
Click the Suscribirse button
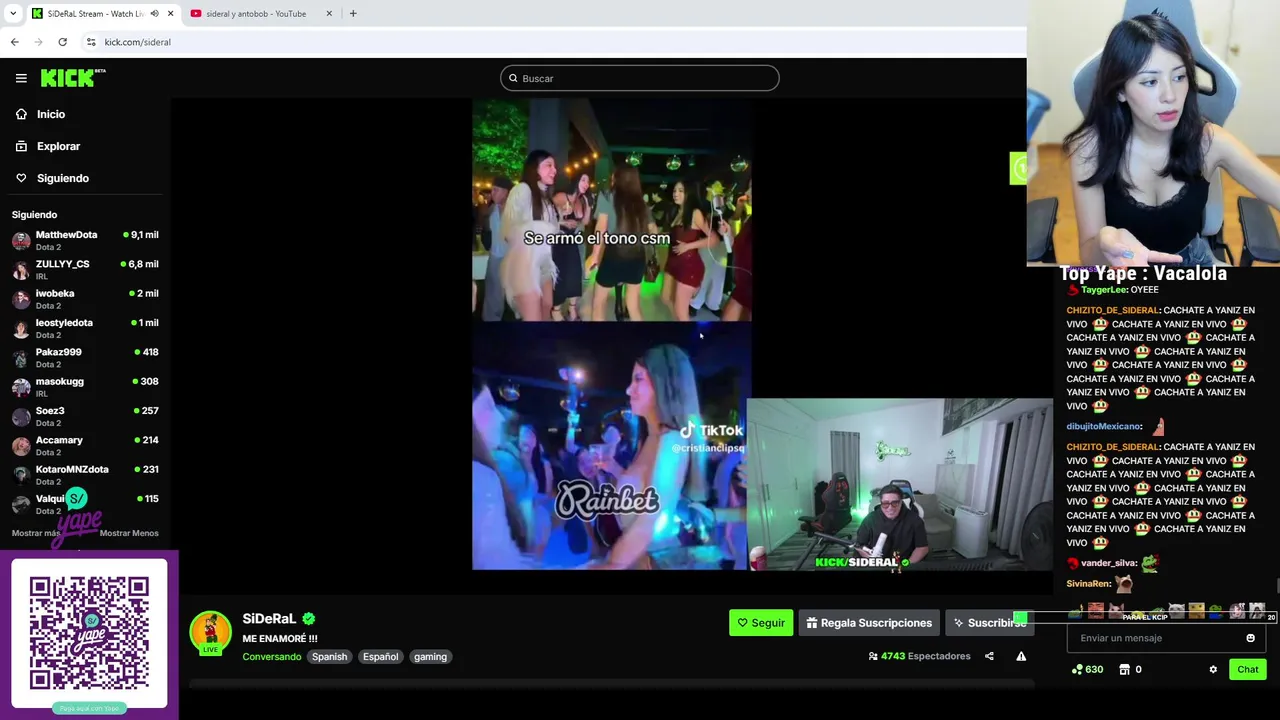coord(988,623)
